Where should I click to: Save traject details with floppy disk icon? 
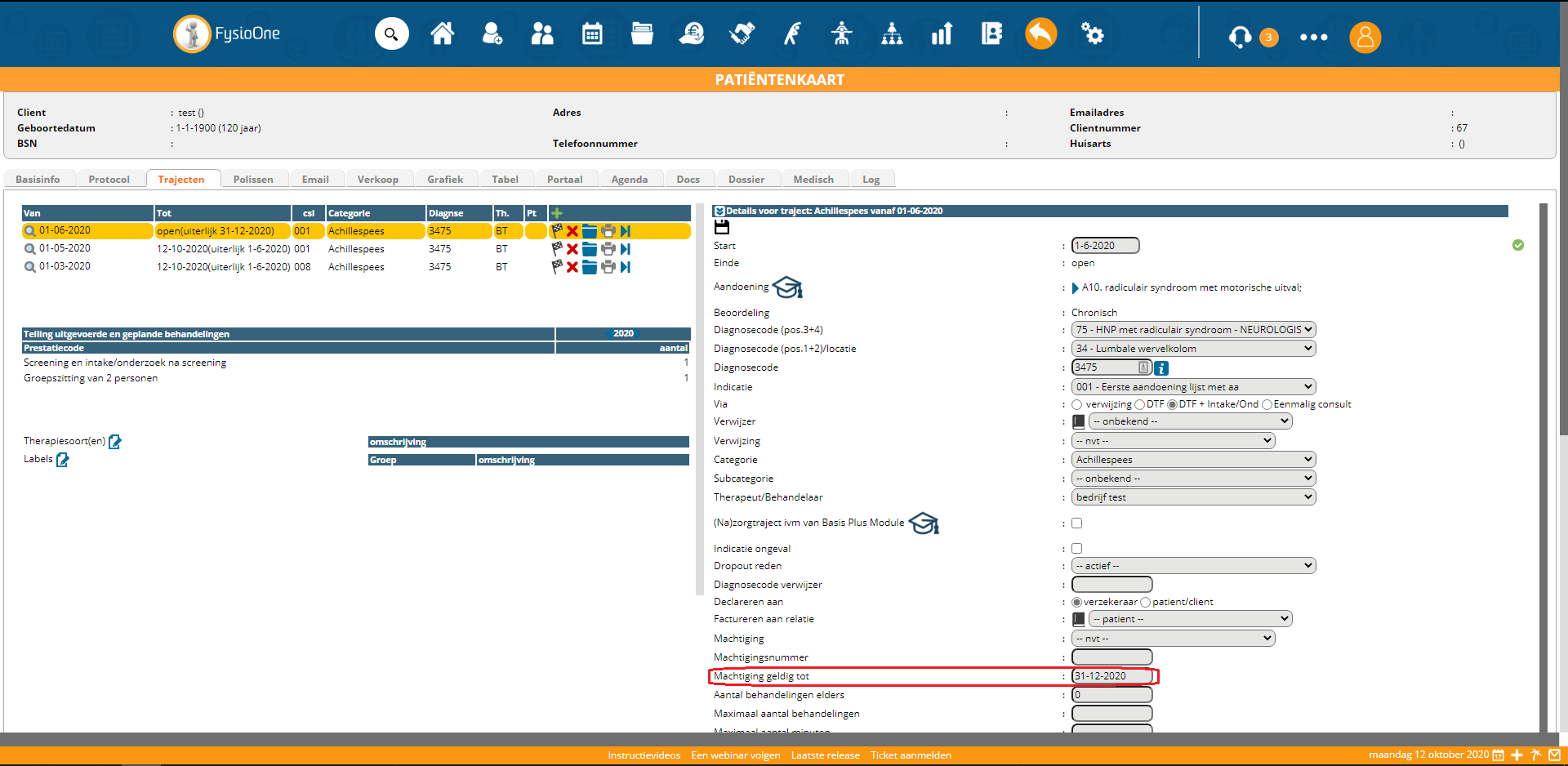pyautogui.click(x=722, y=227)
